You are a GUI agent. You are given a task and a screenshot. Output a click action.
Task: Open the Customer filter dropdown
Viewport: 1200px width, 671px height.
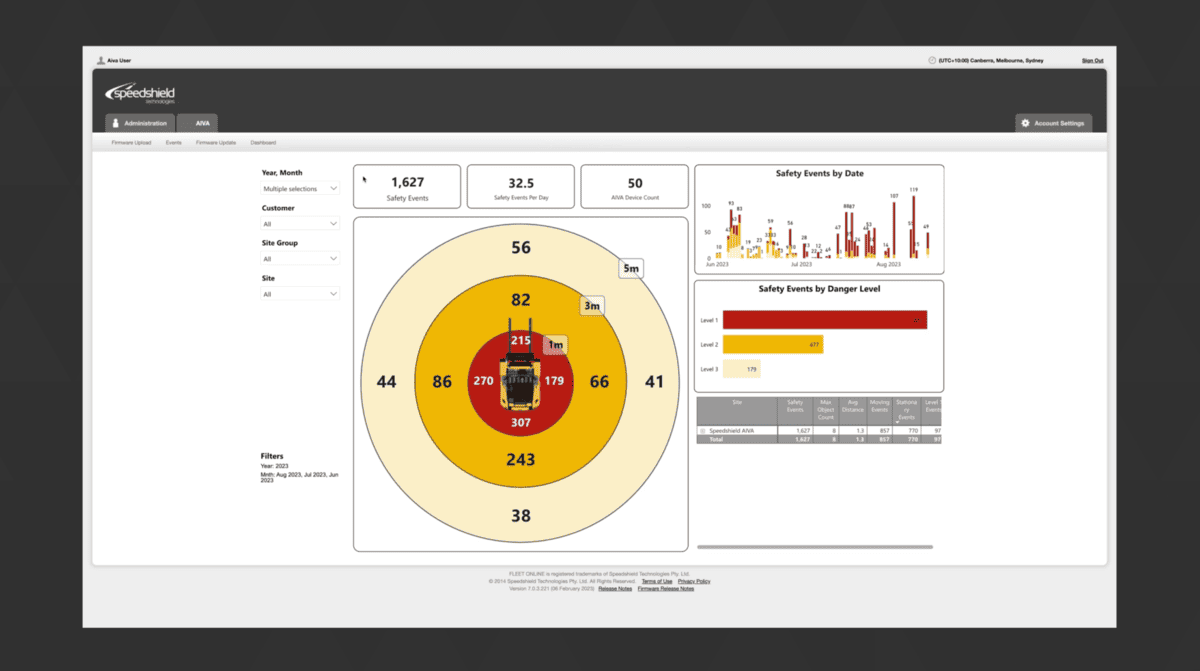coord(300,224)
